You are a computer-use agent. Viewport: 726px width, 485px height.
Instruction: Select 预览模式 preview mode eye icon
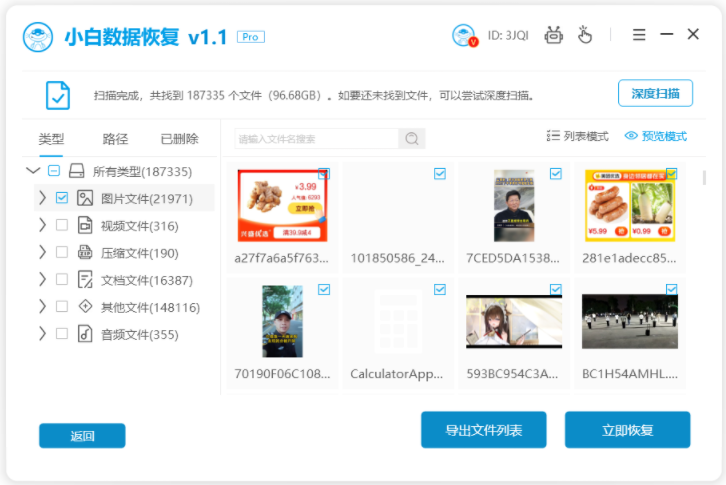631,136
